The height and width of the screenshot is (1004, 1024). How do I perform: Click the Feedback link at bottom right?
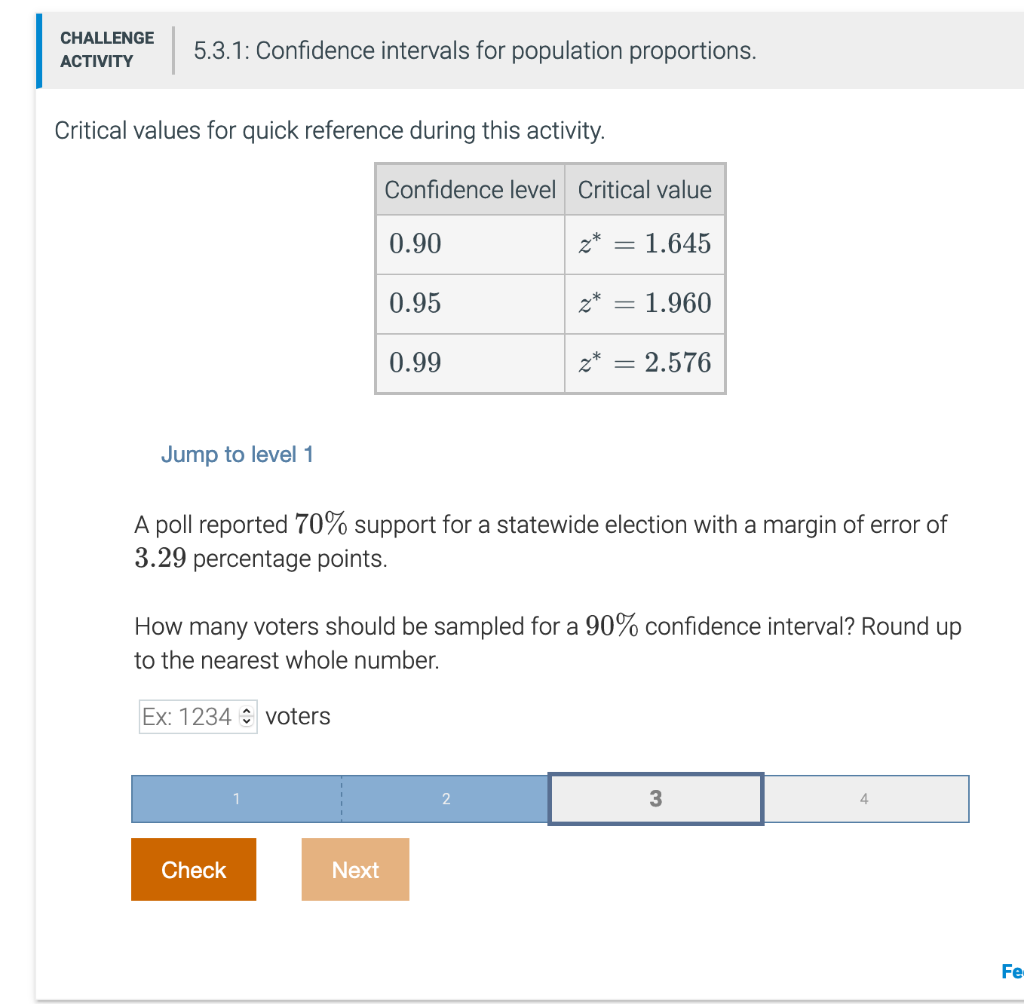click(x=1012, y=970)
